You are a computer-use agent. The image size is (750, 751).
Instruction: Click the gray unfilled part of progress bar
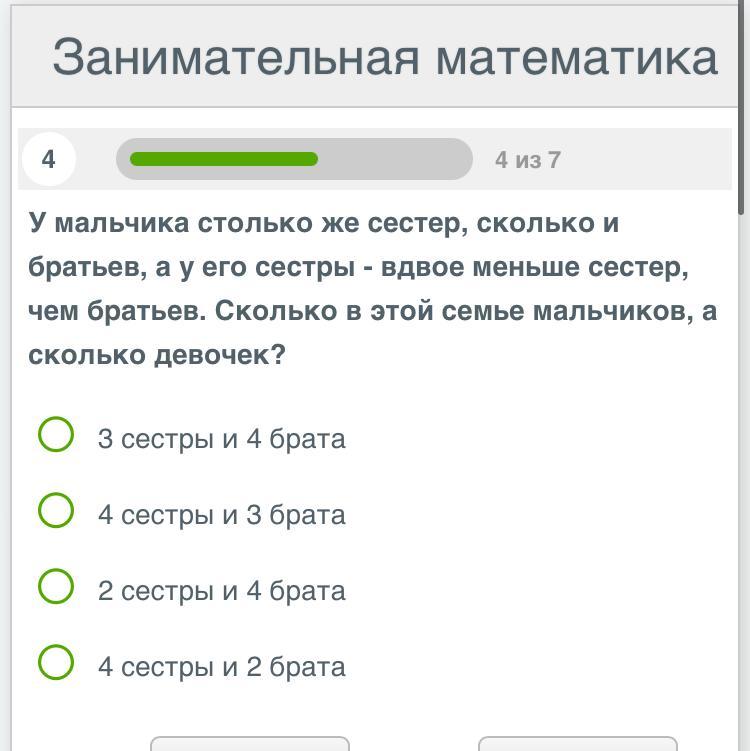tap(395, 159)
